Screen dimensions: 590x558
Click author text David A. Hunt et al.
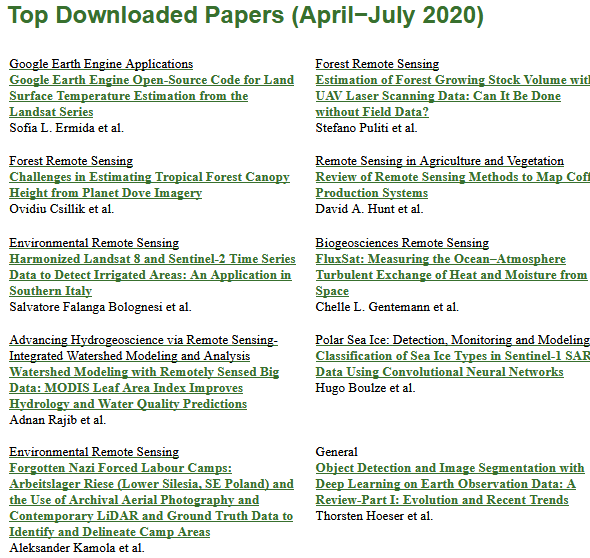tap(370, 209)
